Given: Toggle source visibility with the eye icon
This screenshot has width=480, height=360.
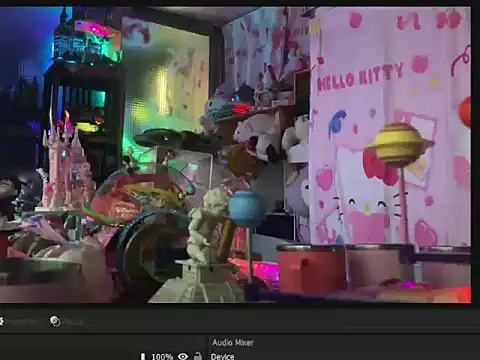Looking at the screenshot, I should tap(183, 356).
